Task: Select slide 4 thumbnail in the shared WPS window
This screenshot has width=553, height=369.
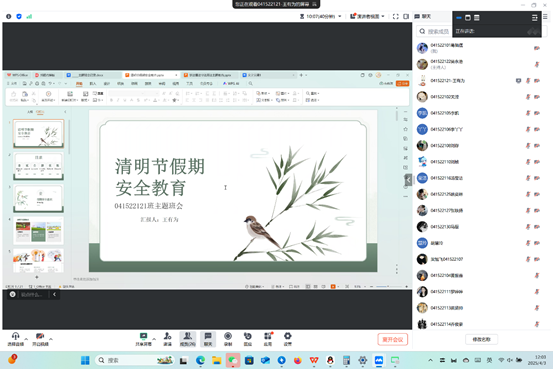Action: point(38,230)
